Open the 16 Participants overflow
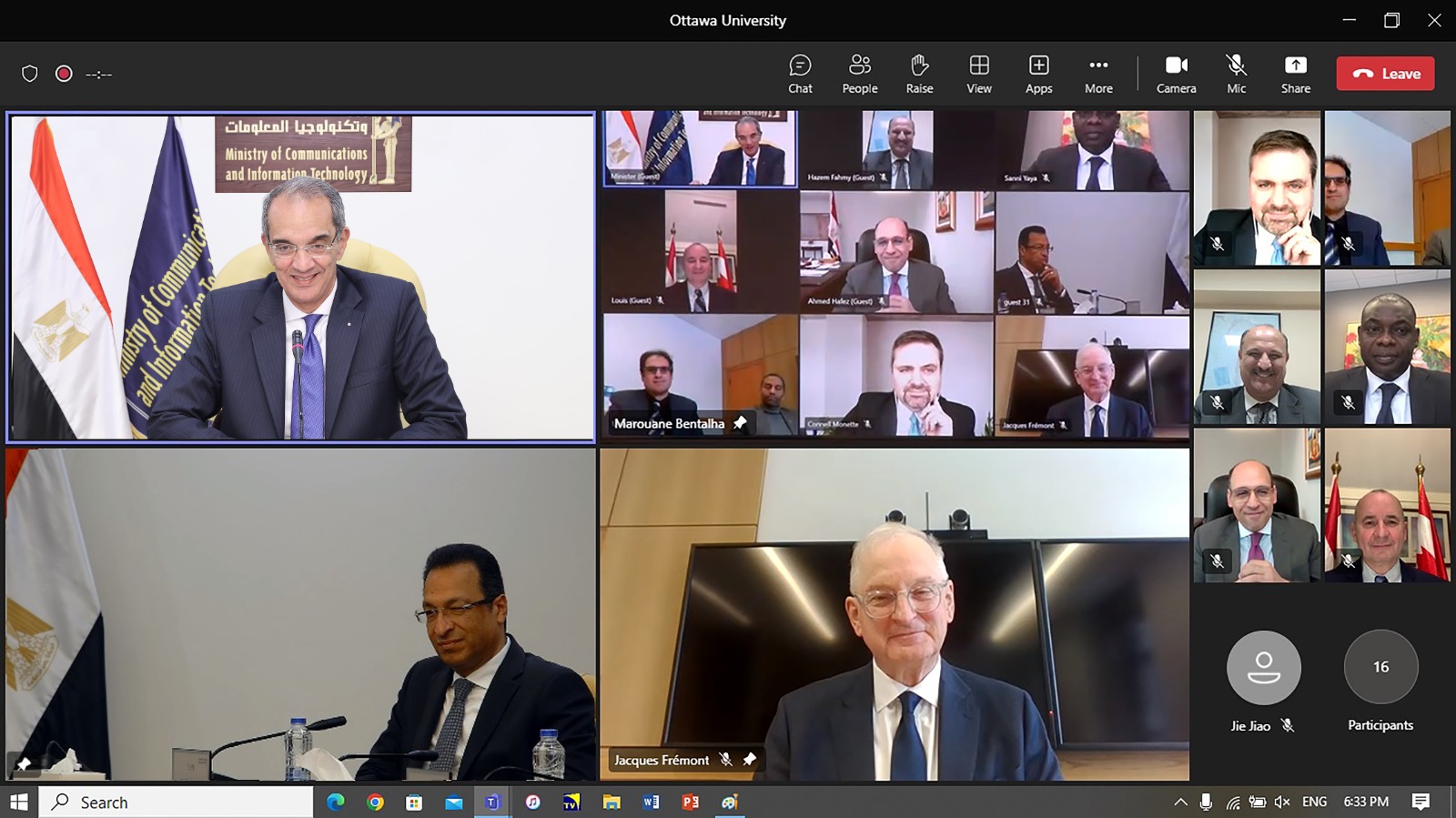1456x818 pixels. [x=1380, y=667]
